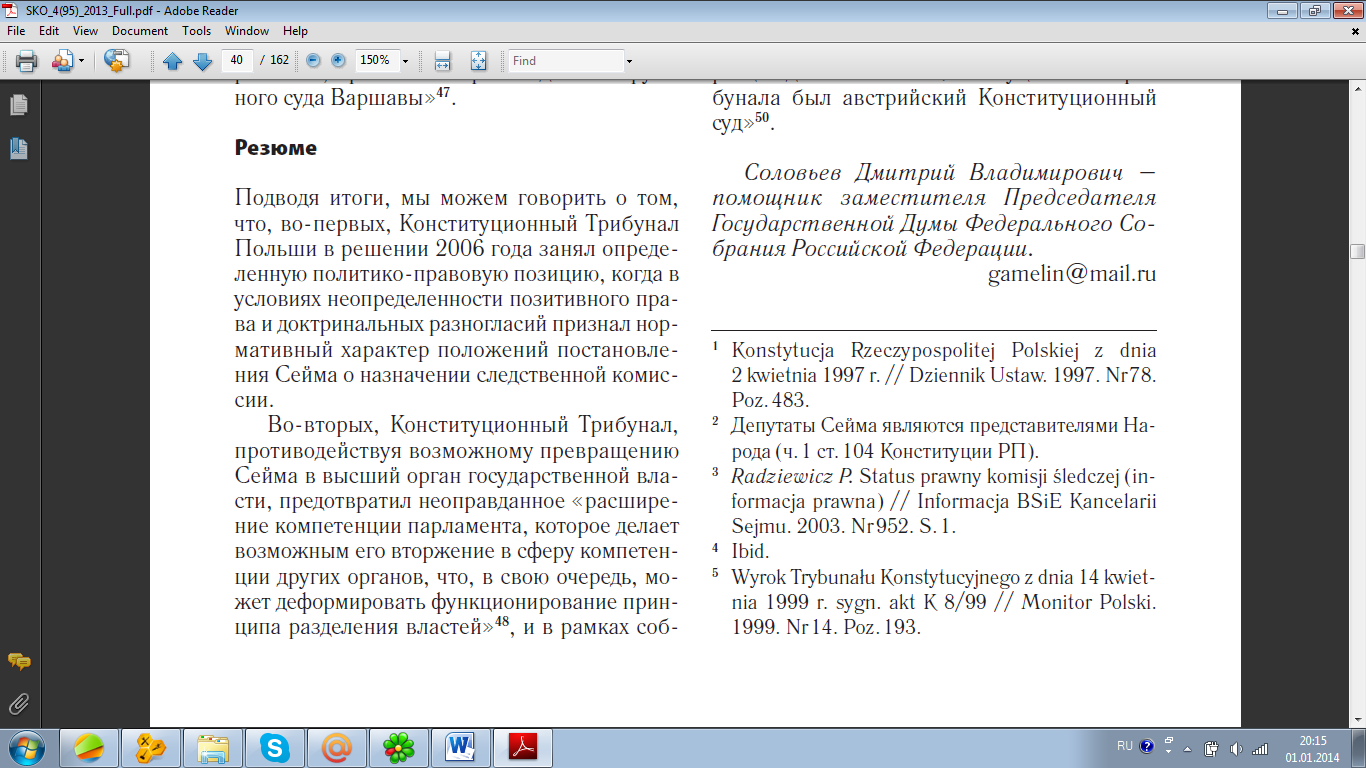Click the zoom in plus button
Viewport: 1366px width, 768px height.
(338, 60)
